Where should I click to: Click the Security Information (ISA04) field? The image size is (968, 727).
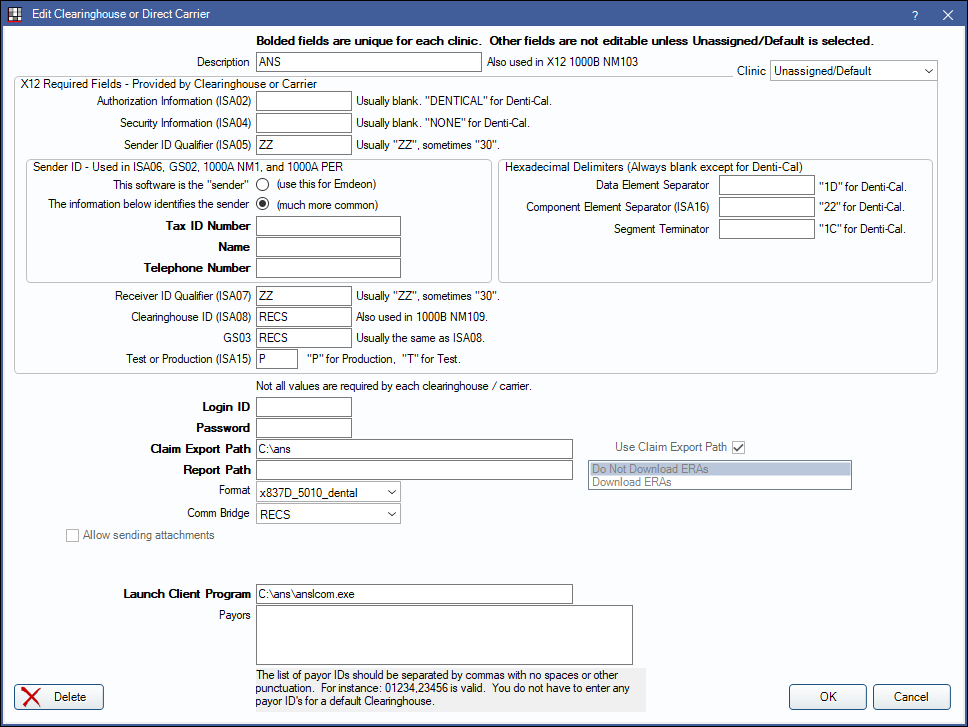point(304,123)
